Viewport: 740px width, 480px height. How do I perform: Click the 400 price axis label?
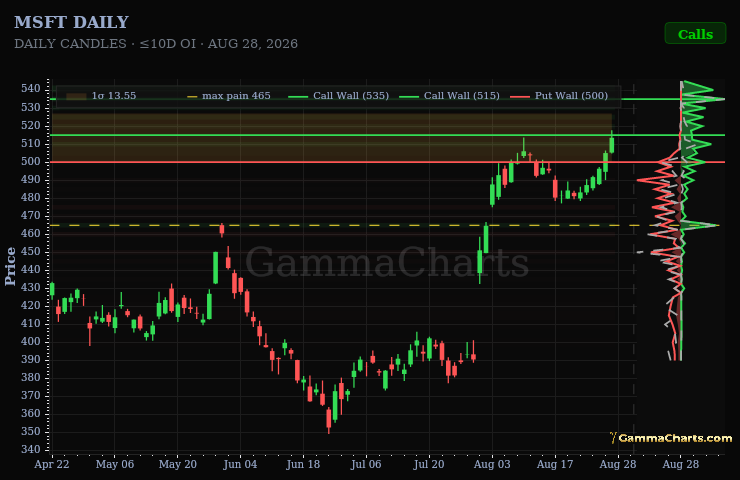pos(31,342)
